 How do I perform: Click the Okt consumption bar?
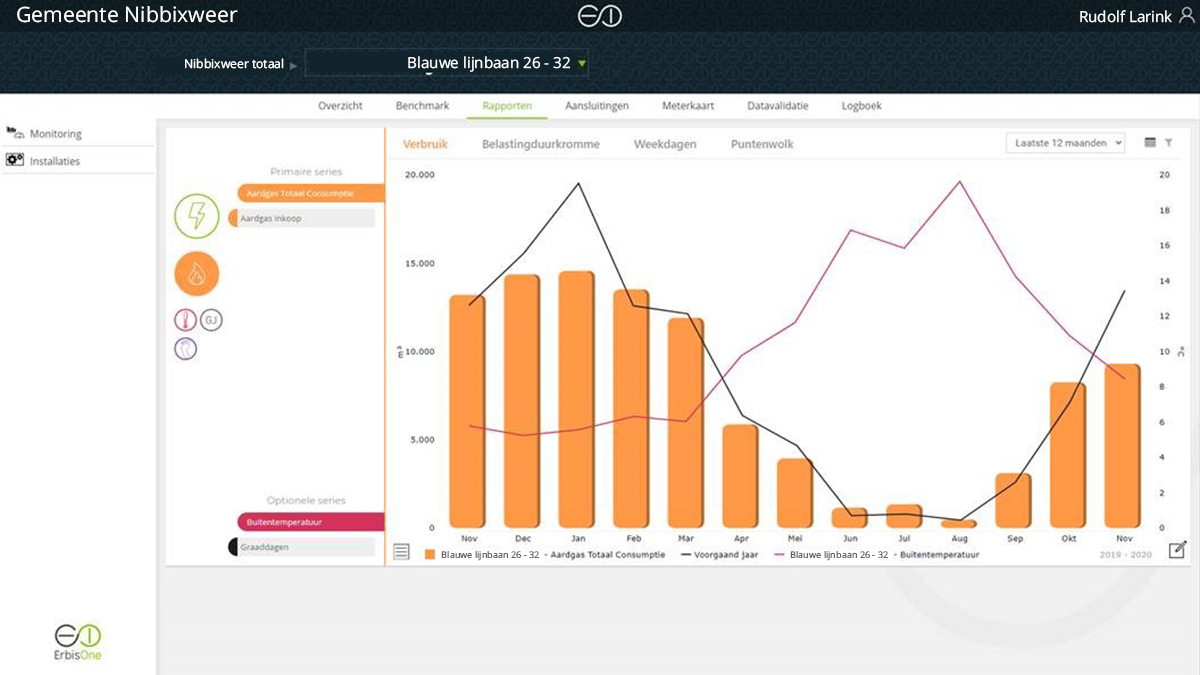click(x=1068, y=455)
